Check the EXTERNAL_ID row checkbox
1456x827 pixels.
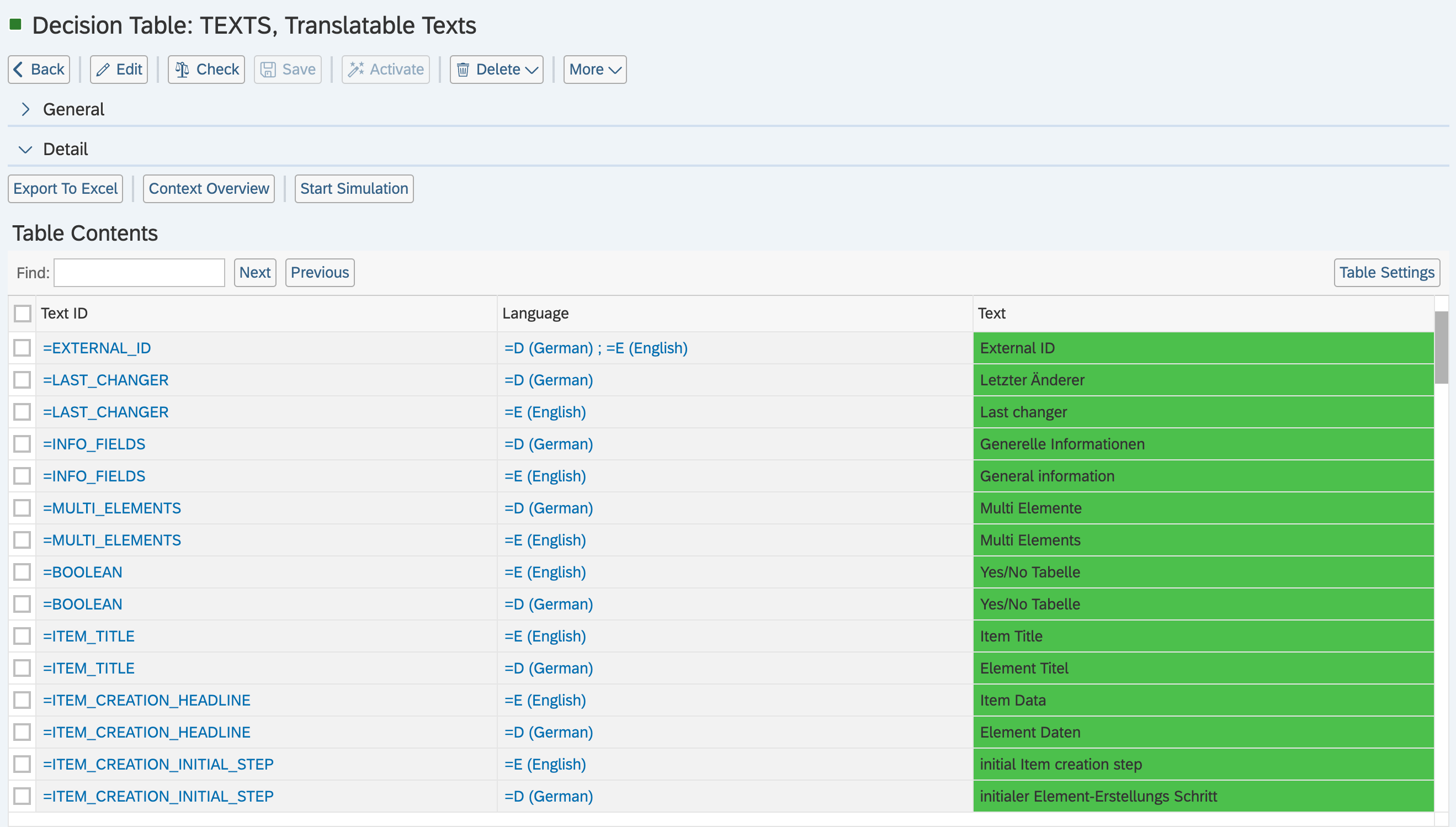[23, 348]
